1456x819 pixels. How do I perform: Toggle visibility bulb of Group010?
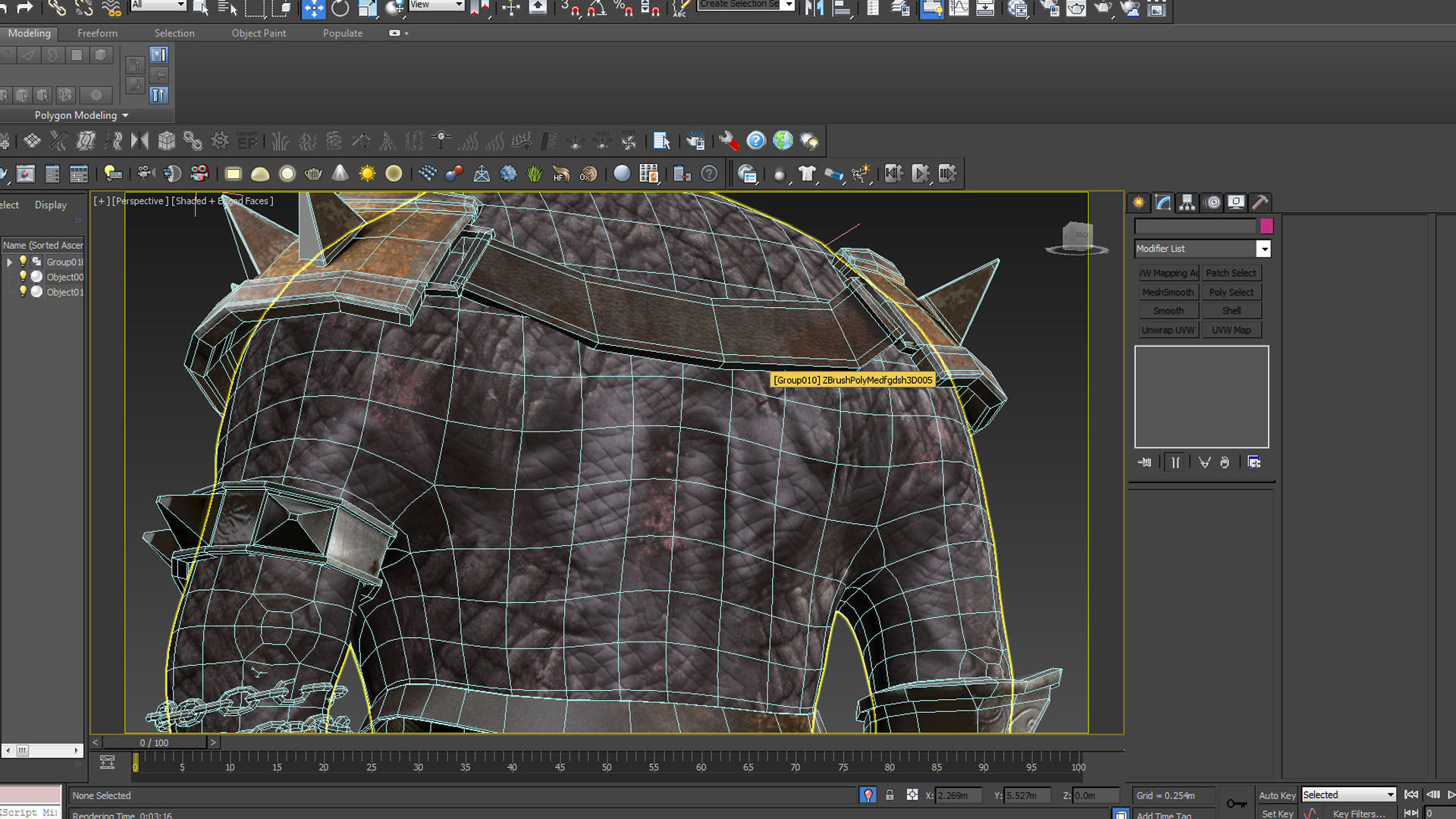[23, 262]
